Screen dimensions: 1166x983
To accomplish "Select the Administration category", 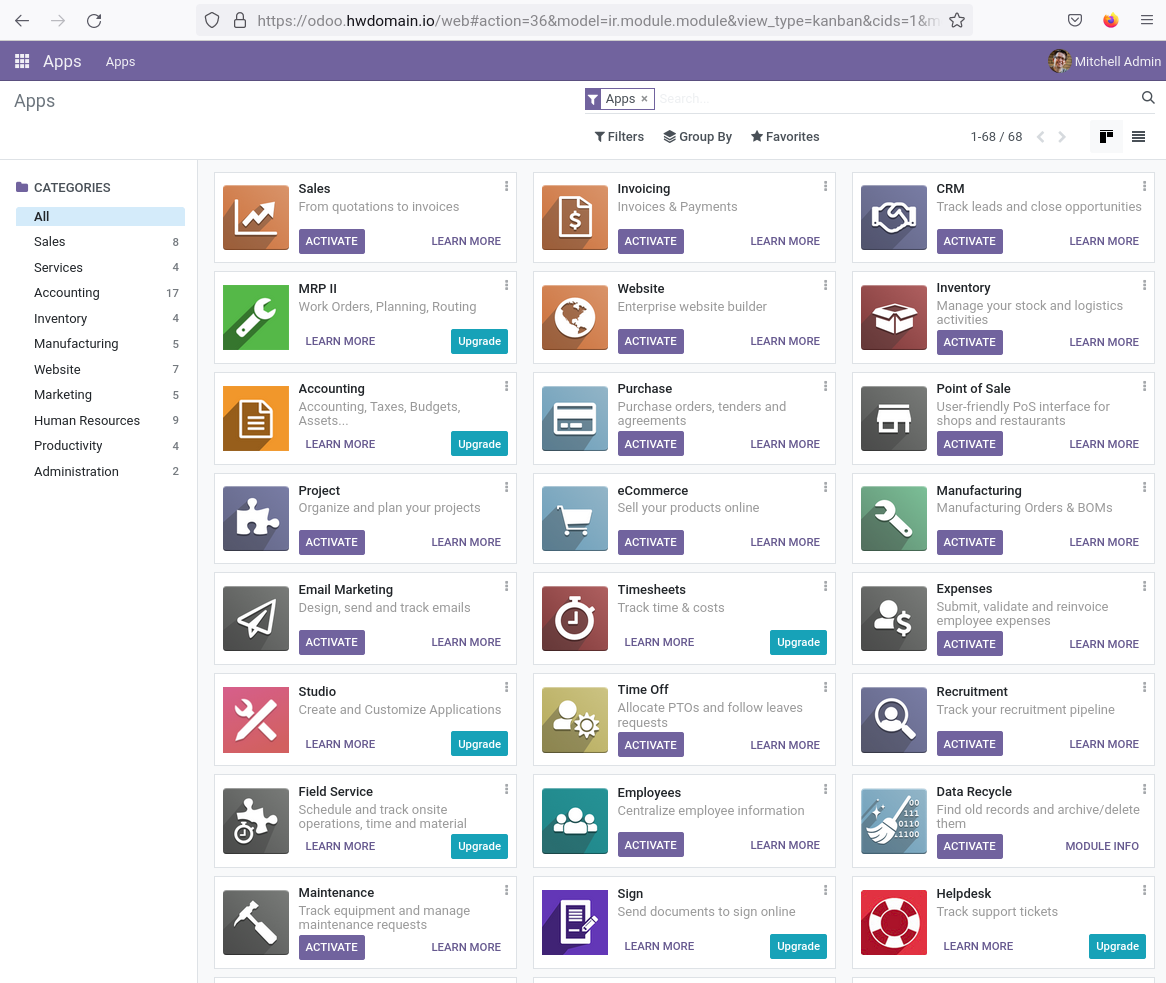I will [x=100, y=471].
